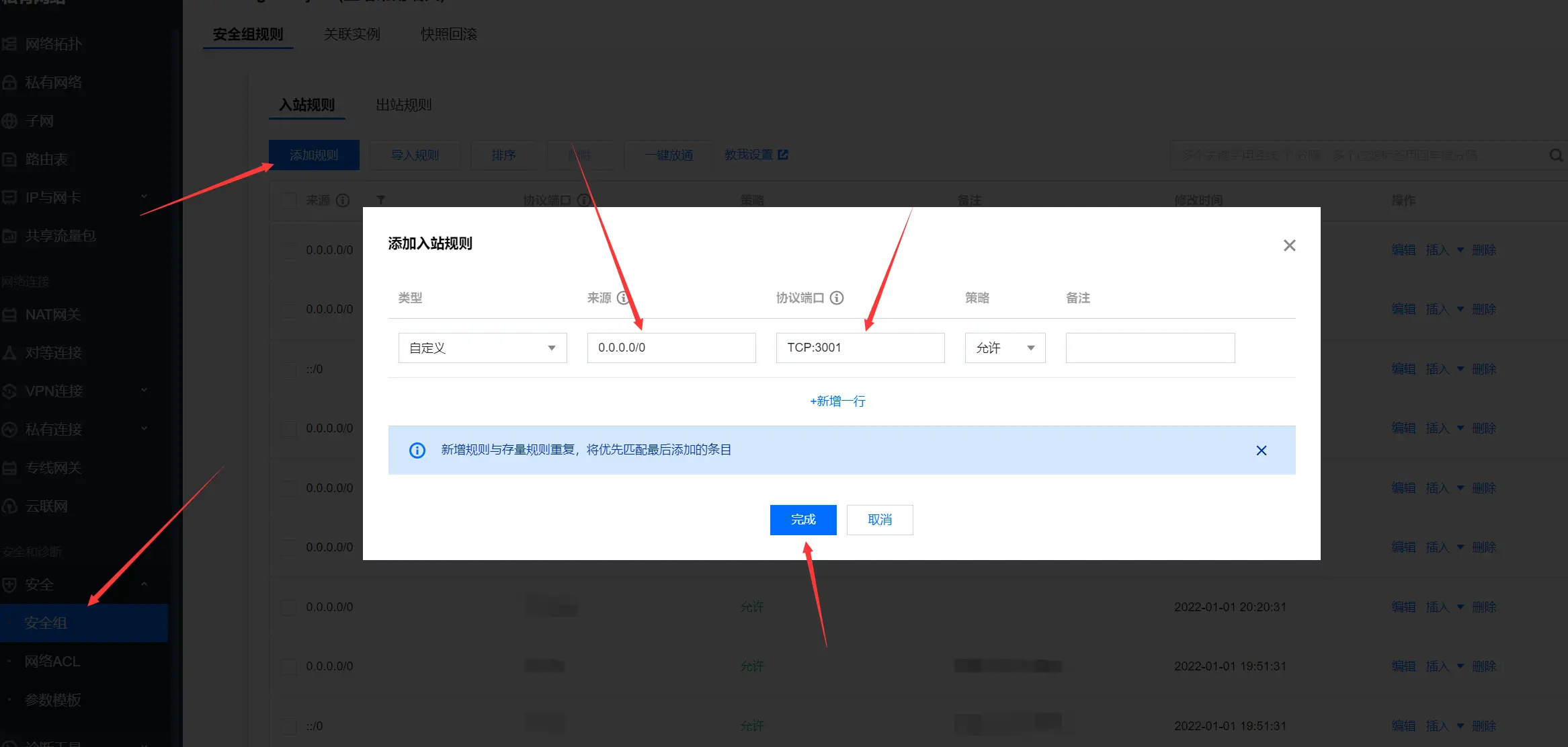Navigate to 对等连接
1568x747 pixels.
coord(54,352)
